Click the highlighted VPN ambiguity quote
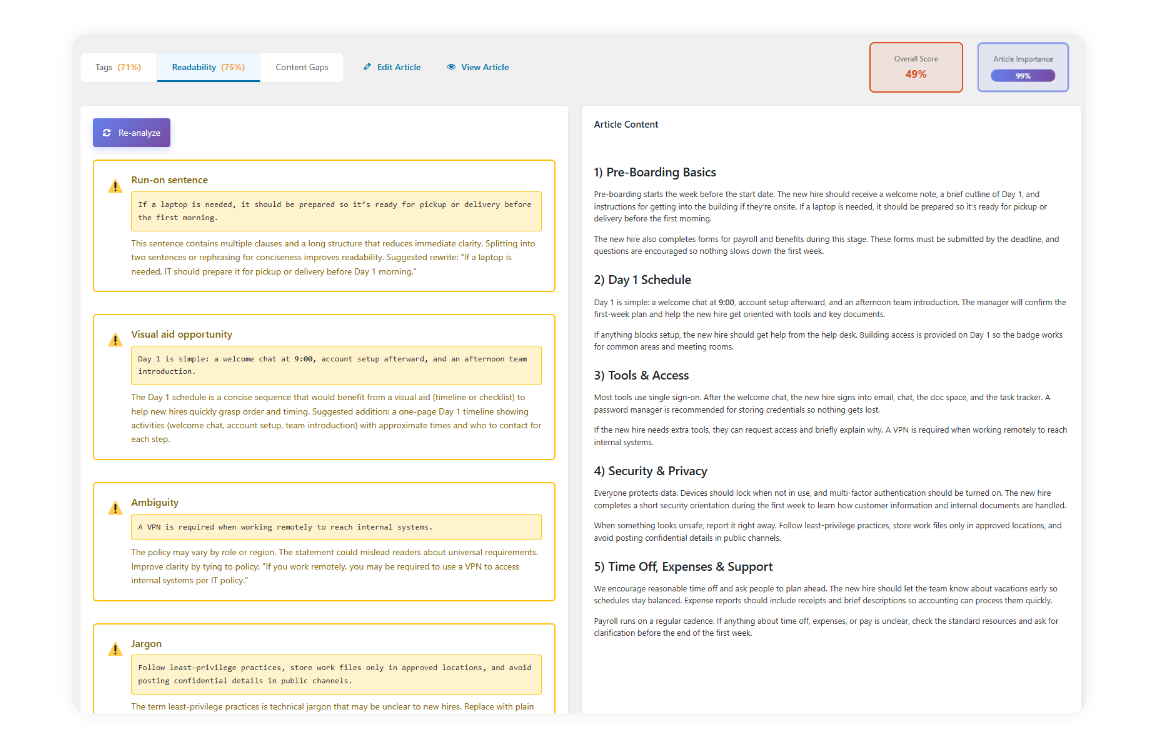Screen dimensions: 1157x747 point(336,527)
